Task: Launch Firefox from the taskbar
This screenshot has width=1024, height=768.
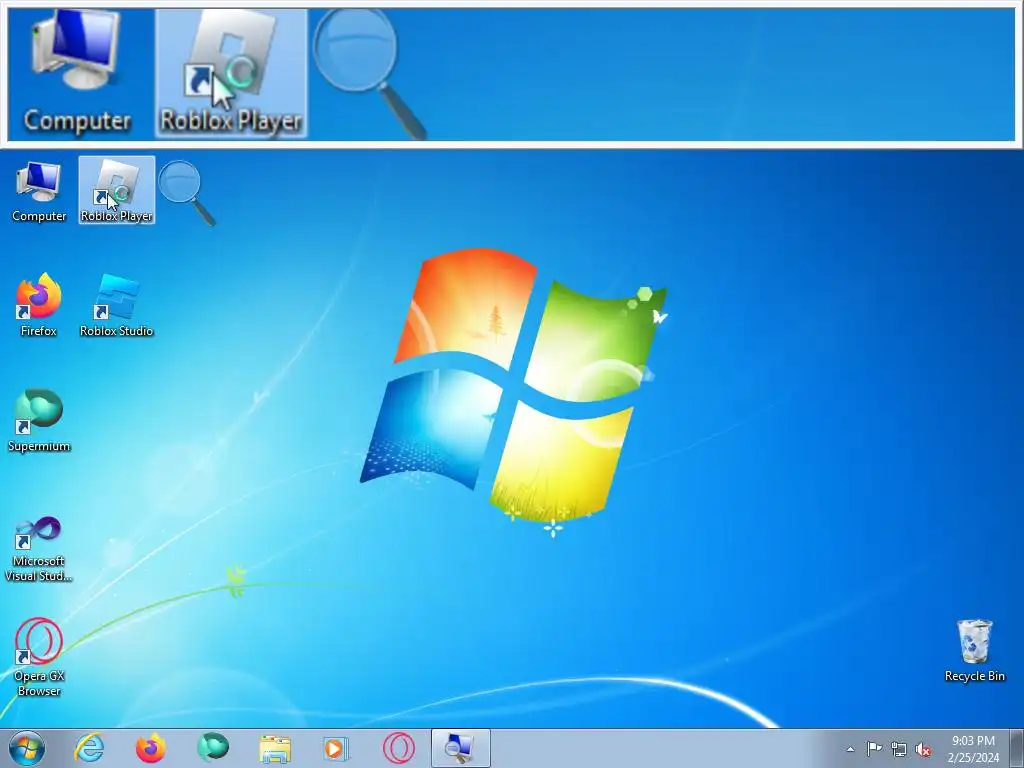Action: pyautogui.click(x=150, y=748)
